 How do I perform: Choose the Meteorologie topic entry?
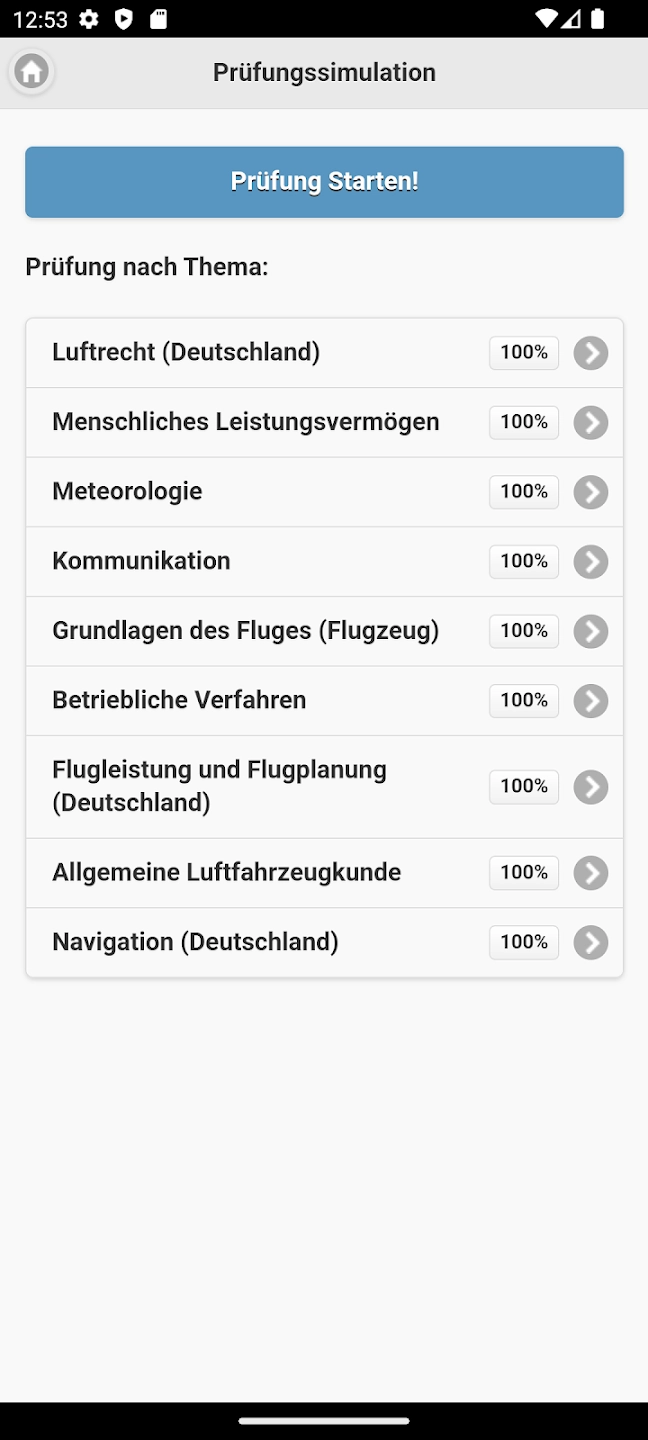(127, 491)
